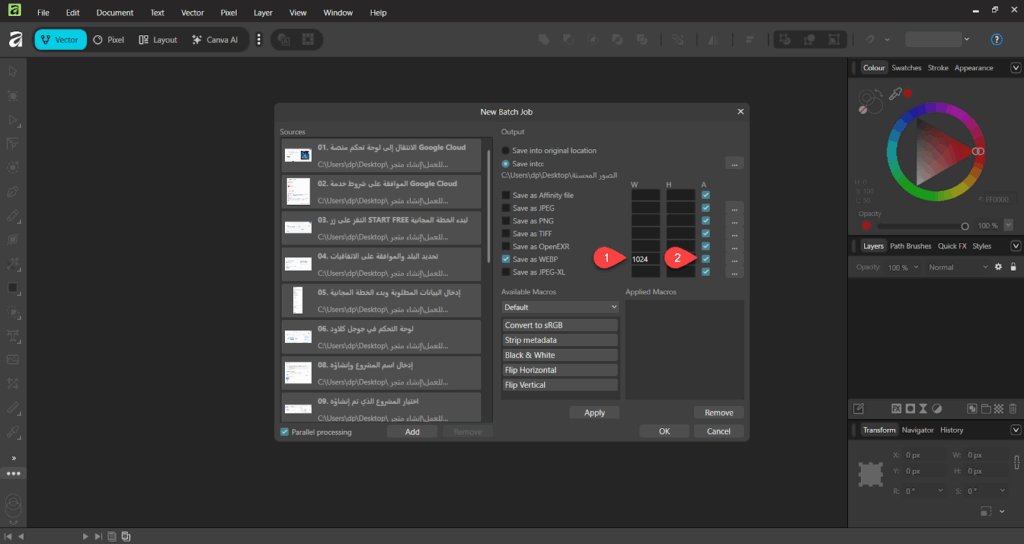The width and height of the screenshot is (1024, 544).
Task: Disable the Parallel processing checkbox
Action: [x=285, y=431]
